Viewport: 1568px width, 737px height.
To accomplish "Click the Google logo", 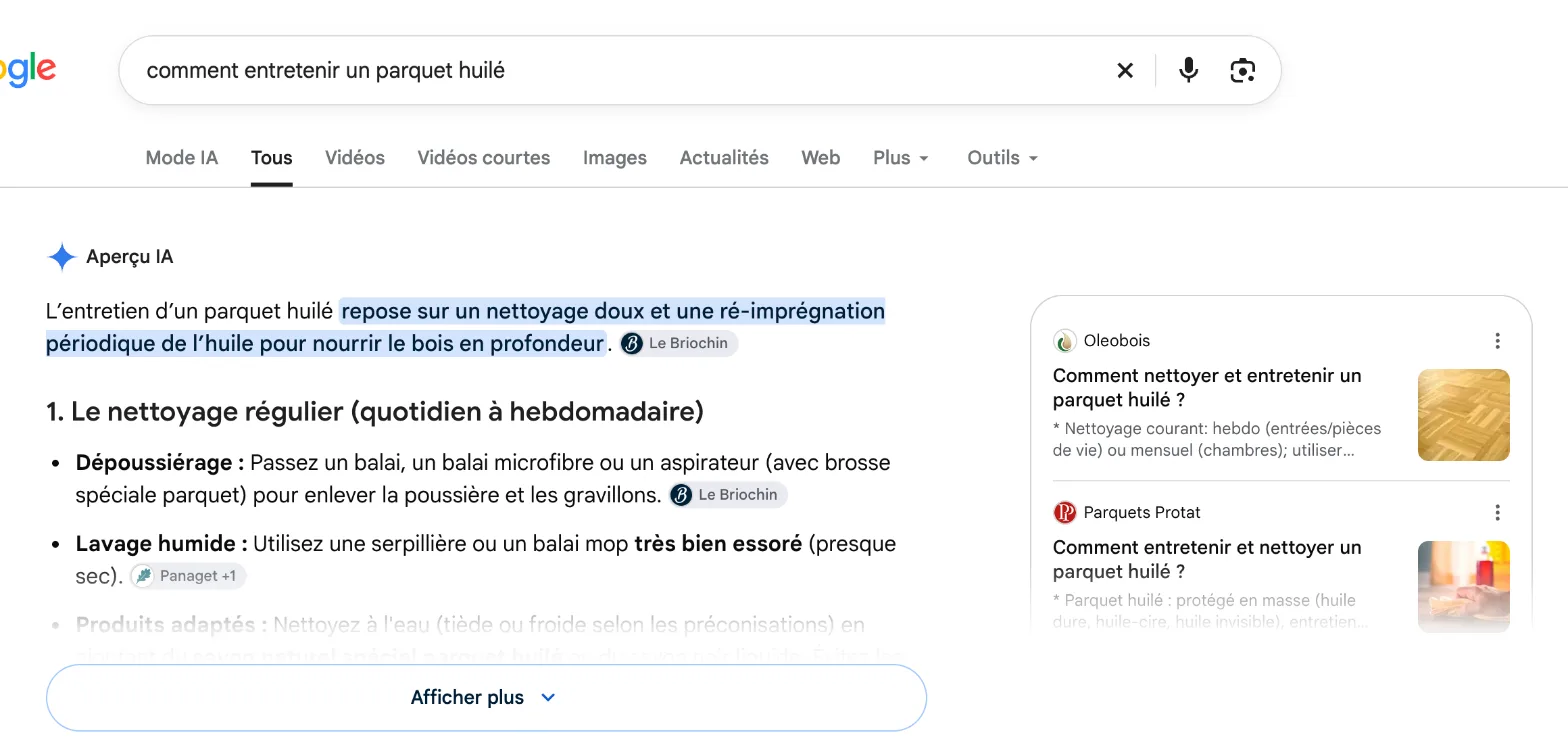I will point(28,70).
